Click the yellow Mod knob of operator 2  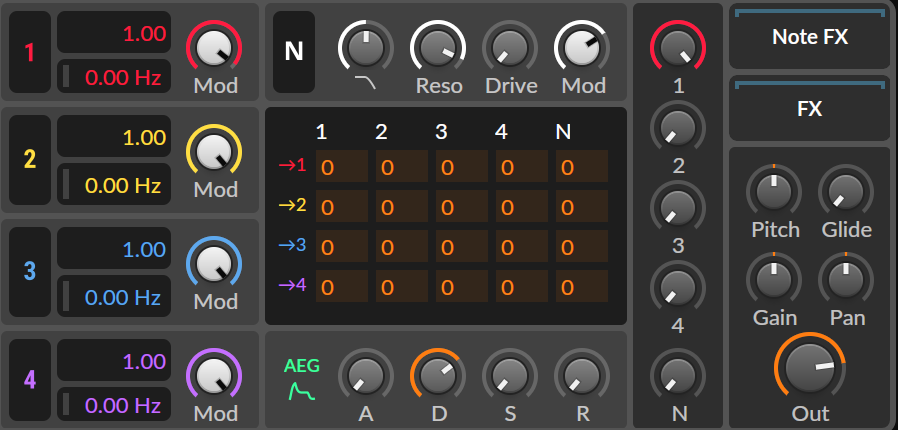click(x=214, y=152)
